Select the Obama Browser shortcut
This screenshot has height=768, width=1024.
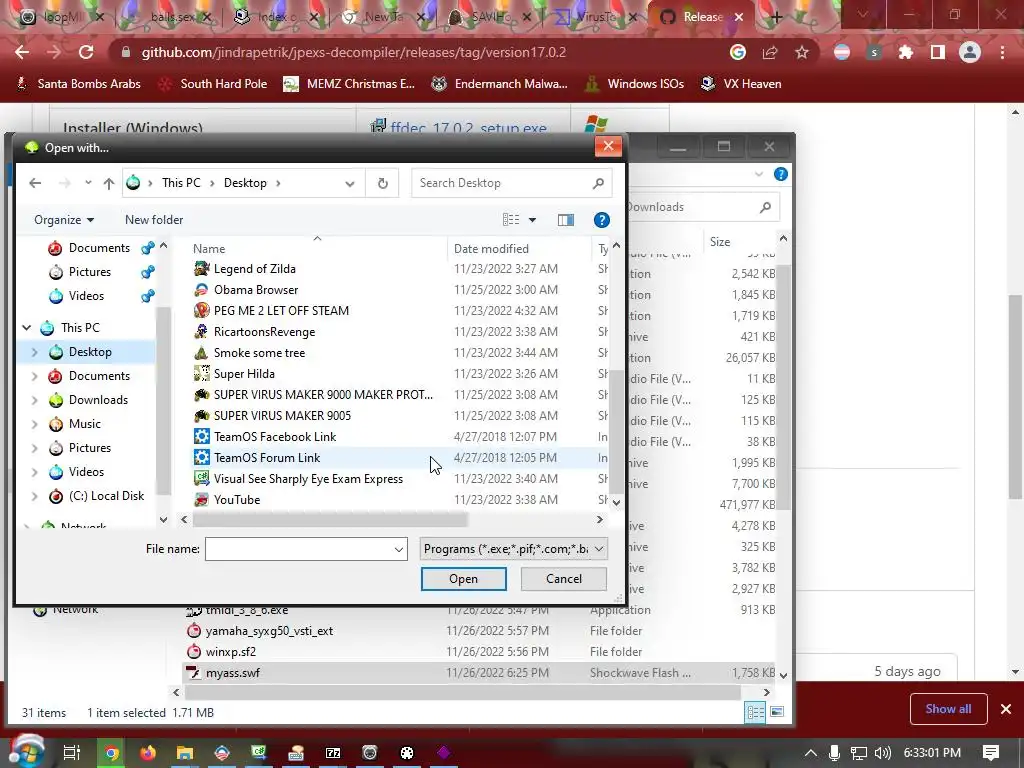pos(256,289)
